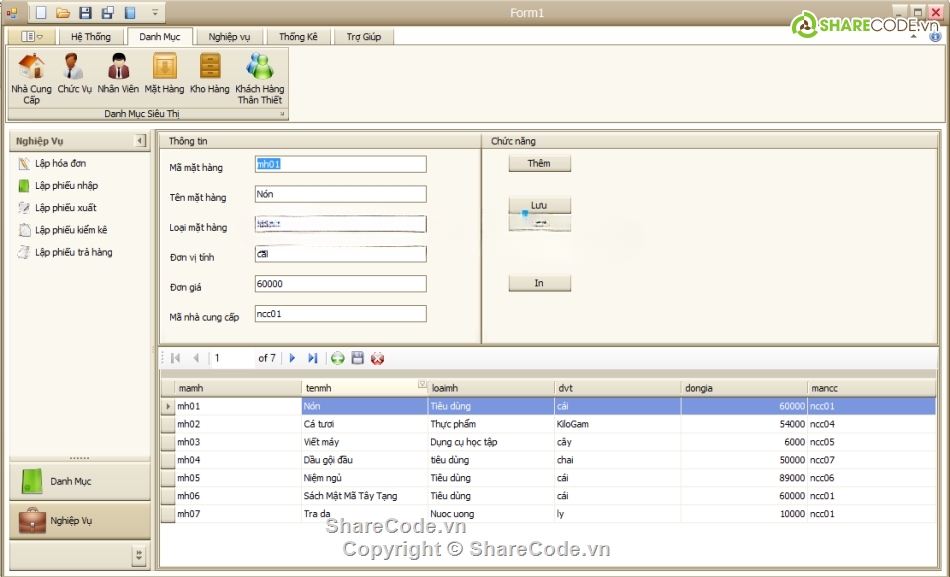The height and width of the screenshot is (577, 950).
Task: Open filter dropdown on tenmh column header
Action: click(x=422, y=384)
